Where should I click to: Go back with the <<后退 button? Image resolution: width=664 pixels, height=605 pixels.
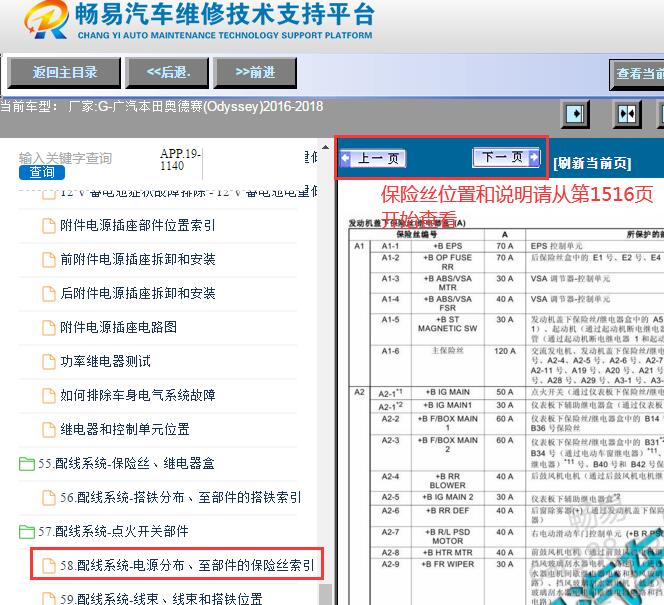168,73
